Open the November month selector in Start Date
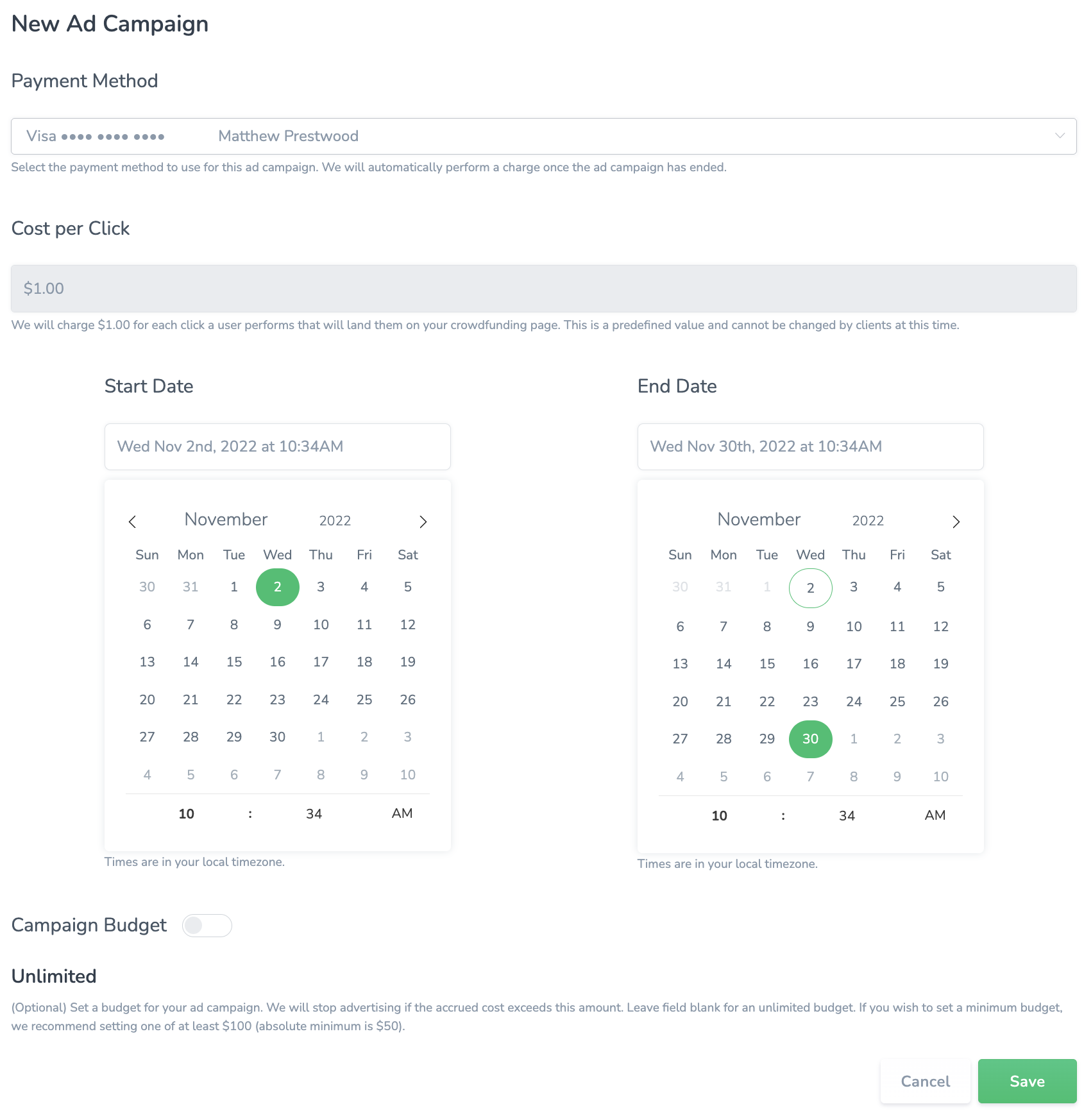This screenshot has width=1084, height=1120. point(226,520)
